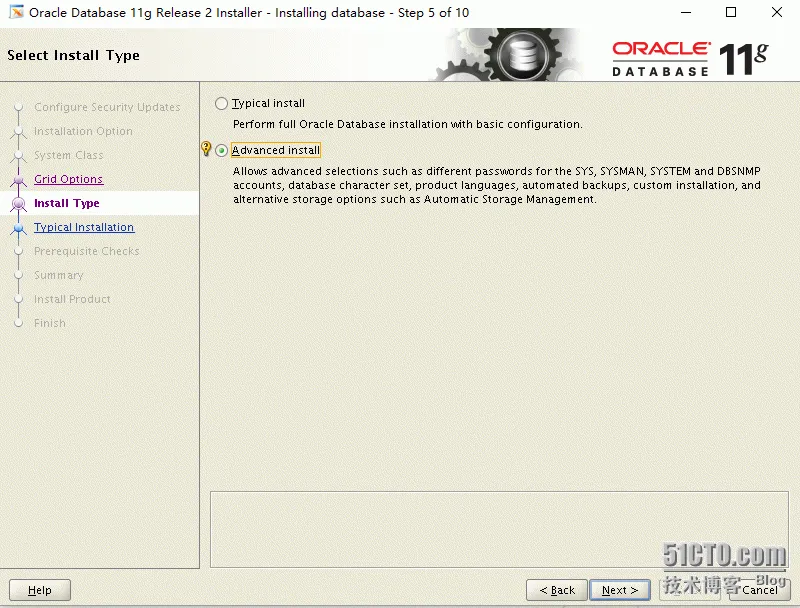
Task: Cancel the installation with Cancel button
Action: tap(760, 590)
